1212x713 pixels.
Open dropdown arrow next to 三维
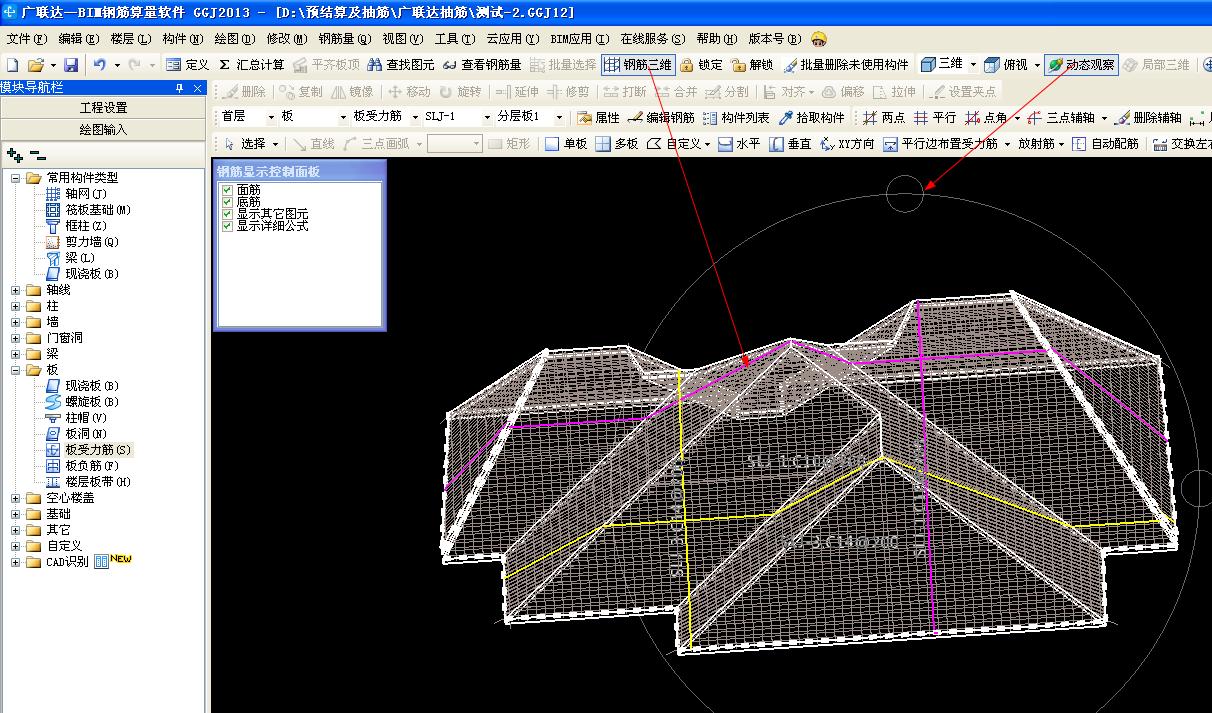[x=972, y=64]
